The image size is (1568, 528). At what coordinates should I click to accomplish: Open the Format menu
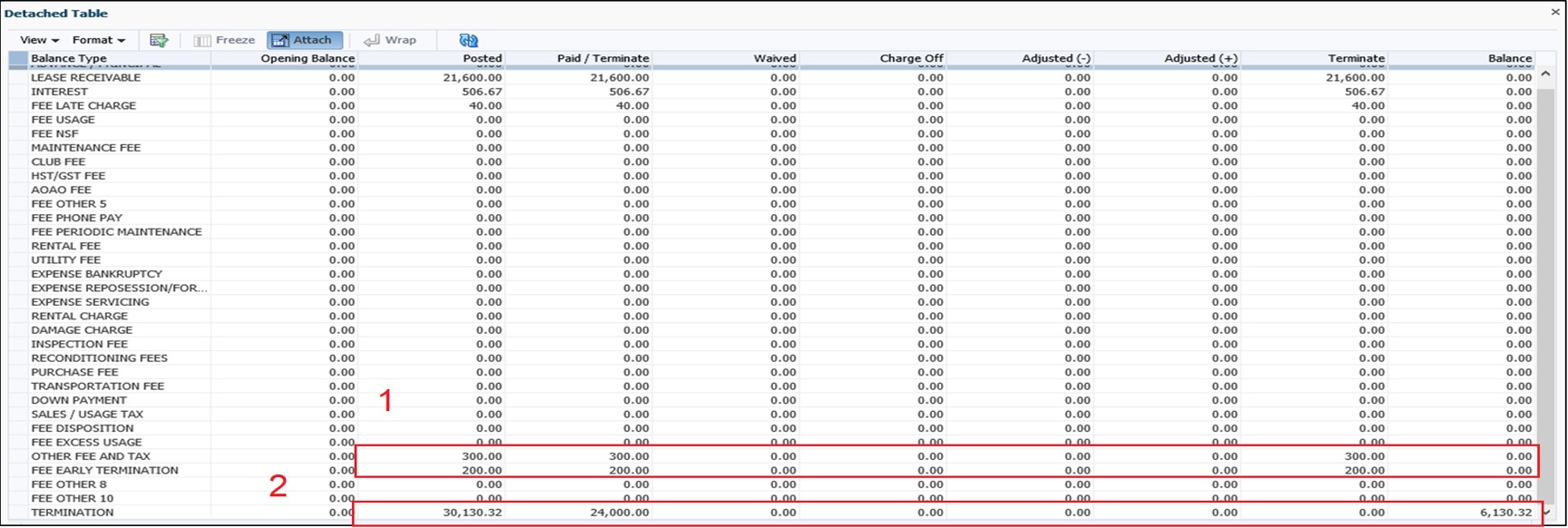98,40
